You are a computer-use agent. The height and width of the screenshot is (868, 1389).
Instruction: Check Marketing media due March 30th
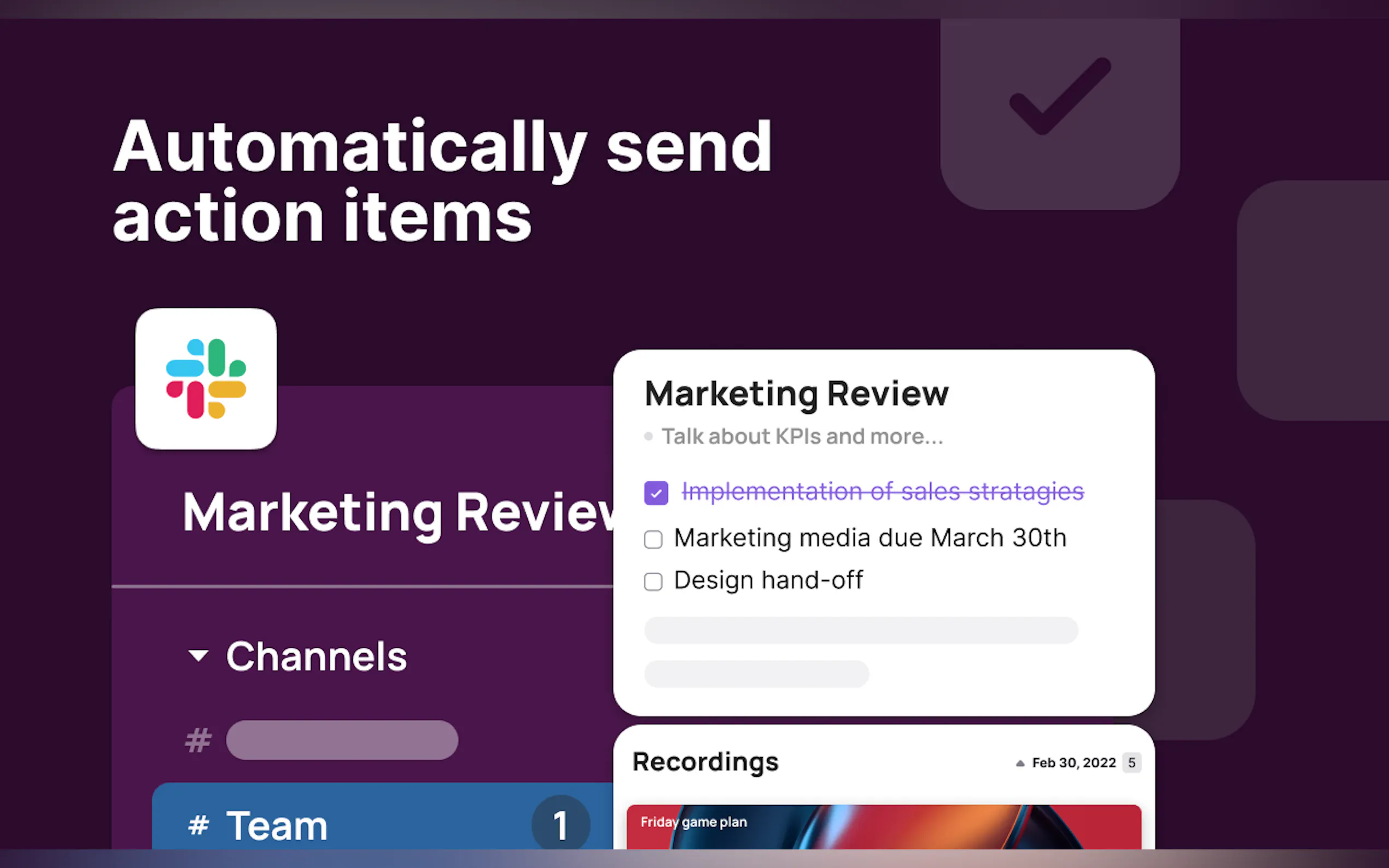(x=653, y=539)
